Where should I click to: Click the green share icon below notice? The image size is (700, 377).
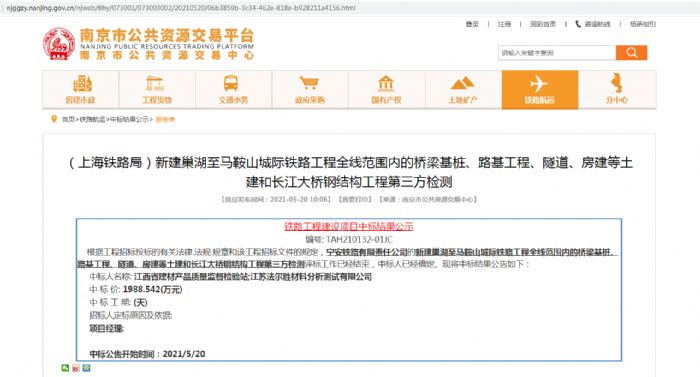65,368
